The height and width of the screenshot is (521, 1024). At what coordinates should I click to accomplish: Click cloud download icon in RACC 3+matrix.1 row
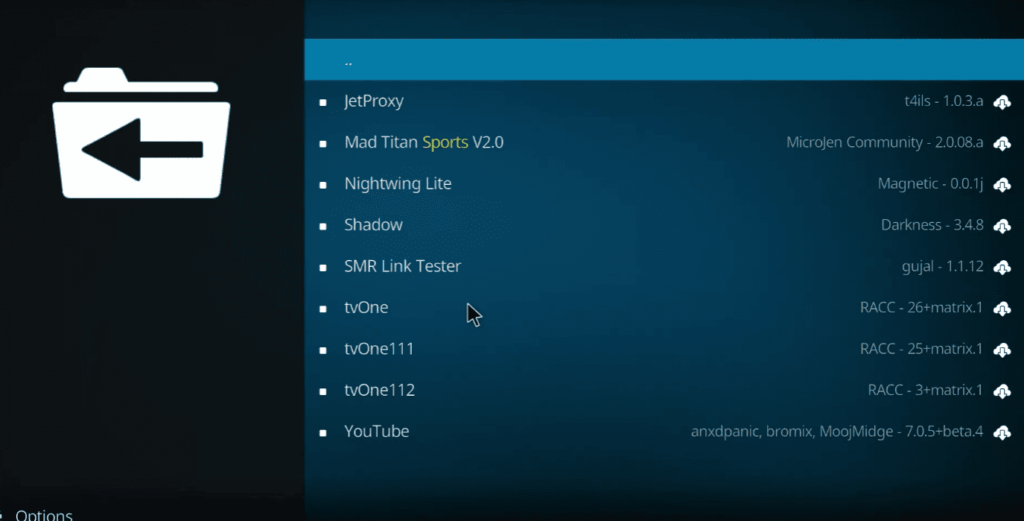point(1002,390)
